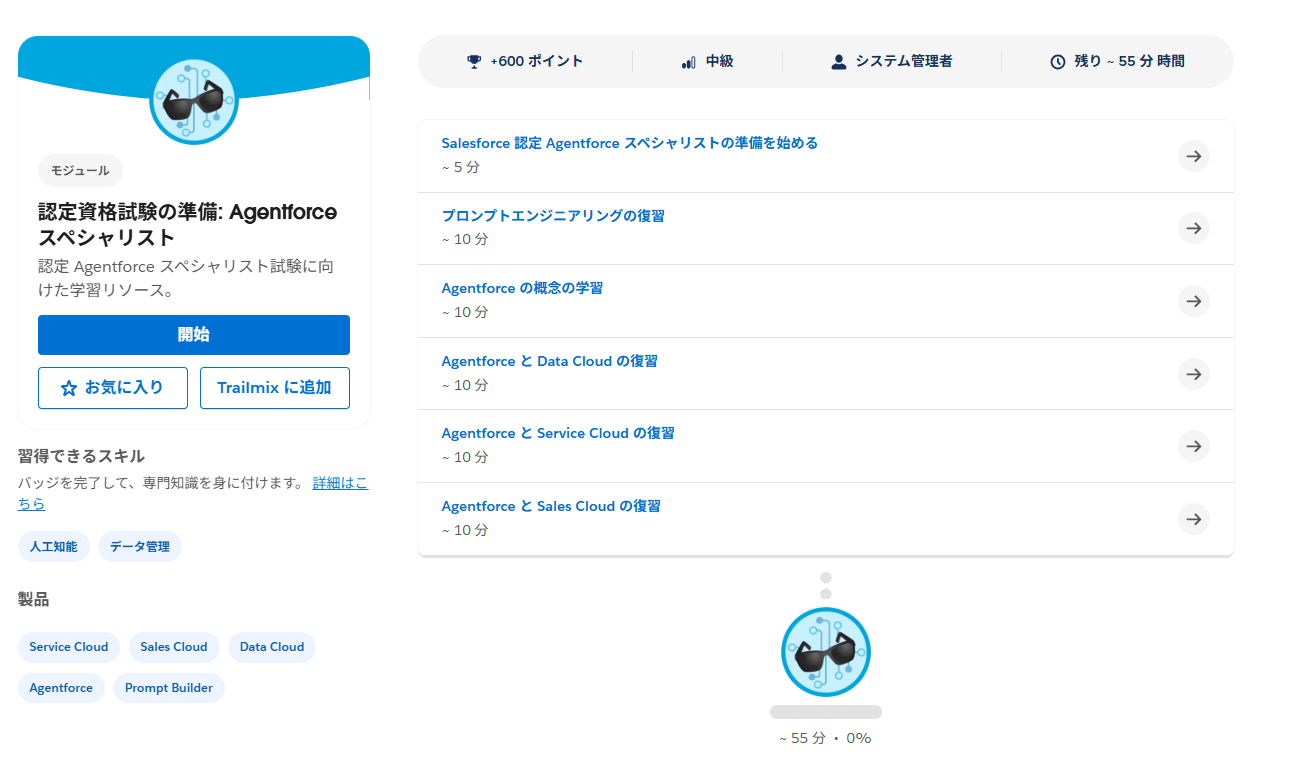Click the sunglasses badge icon in module card
This screenshot has width=1307, height=763.
[x=194, y=101]
